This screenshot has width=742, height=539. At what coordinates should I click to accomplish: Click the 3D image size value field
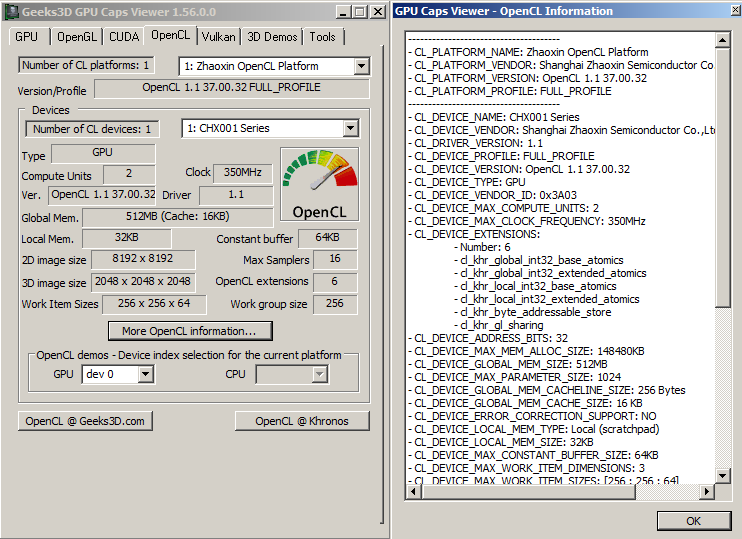coord(143,282)
